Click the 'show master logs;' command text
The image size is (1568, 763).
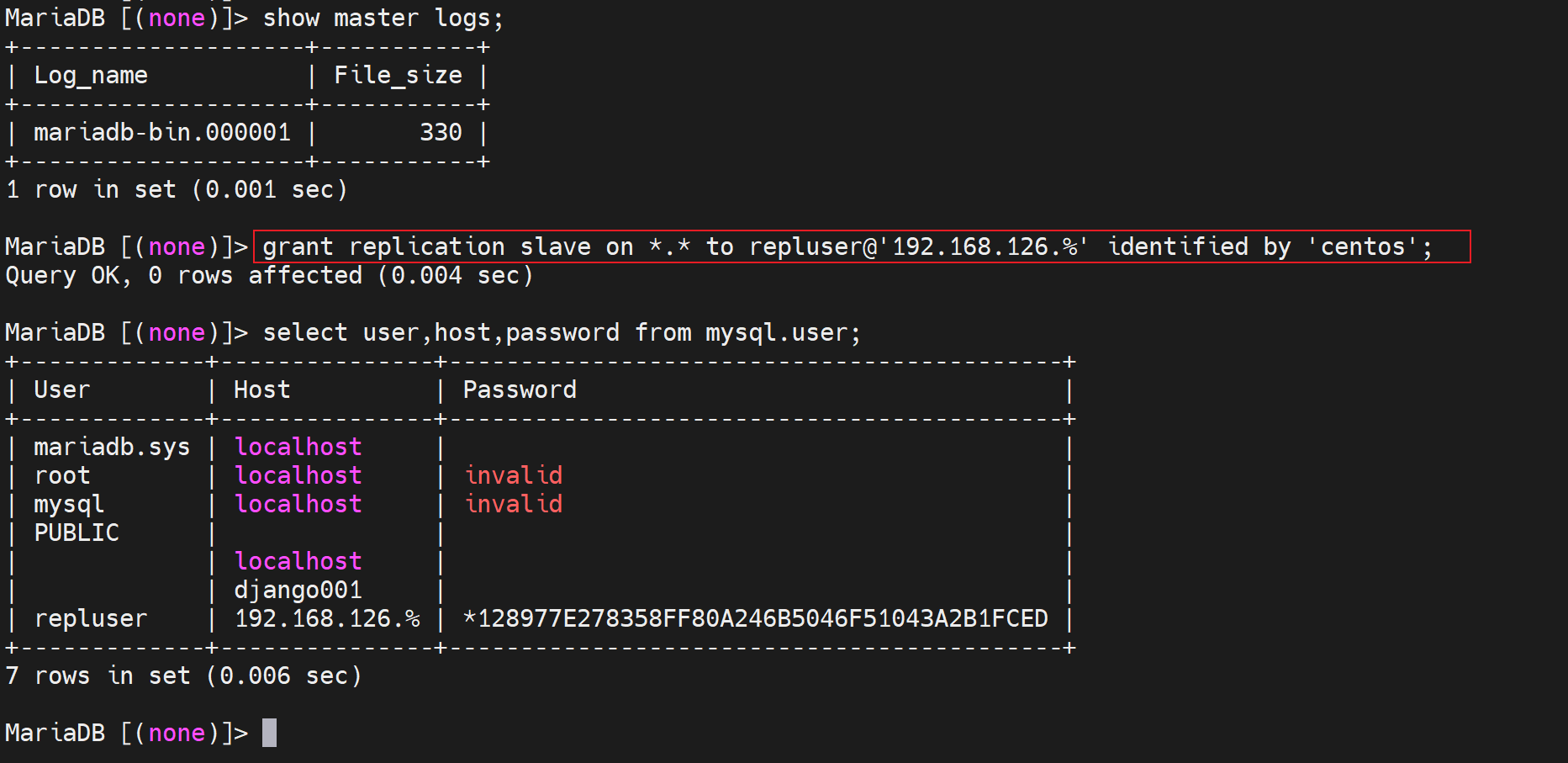(x=383, y=18)
